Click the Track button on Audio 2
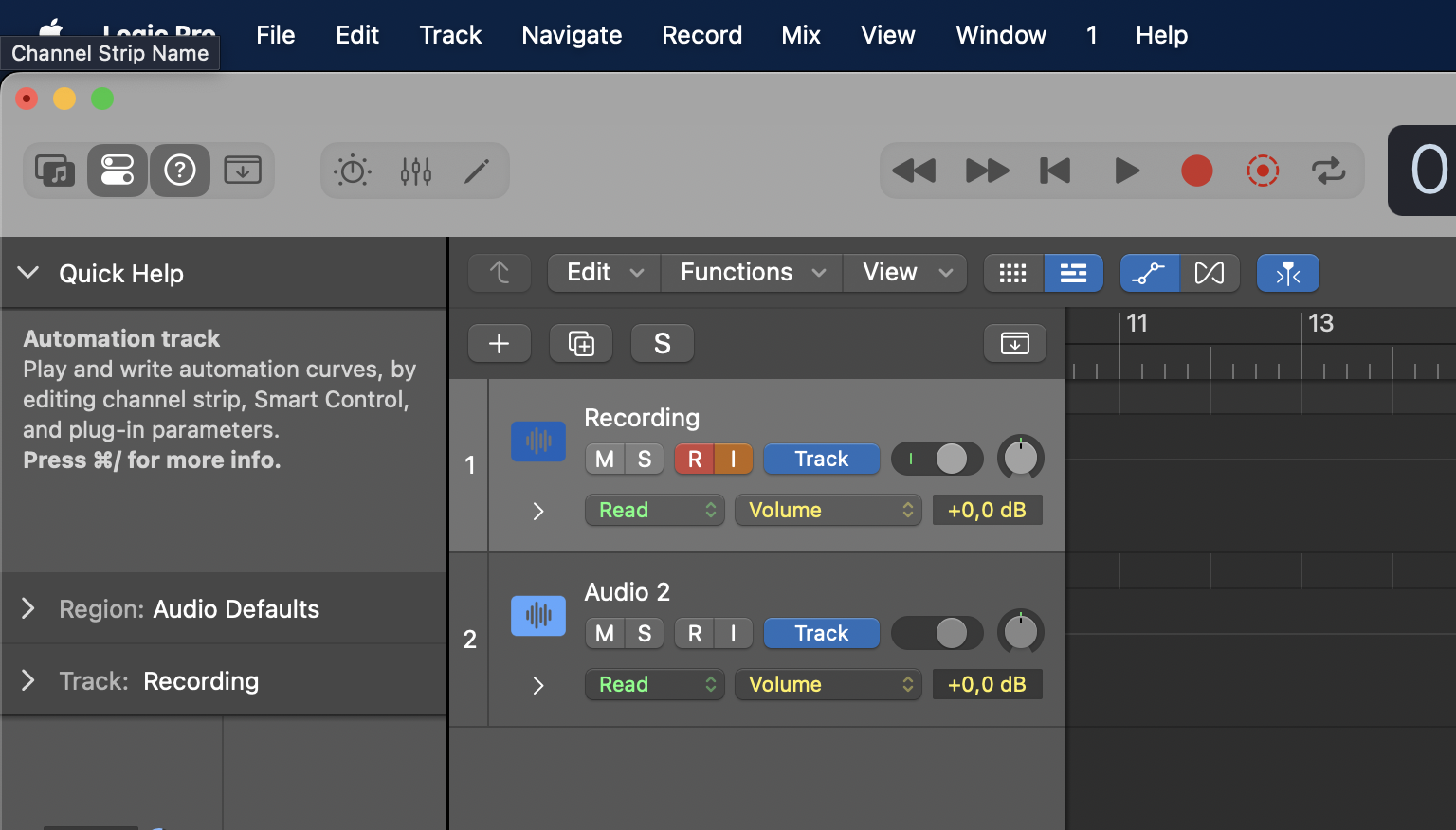 pyautogui.click(x=821, y=633)
